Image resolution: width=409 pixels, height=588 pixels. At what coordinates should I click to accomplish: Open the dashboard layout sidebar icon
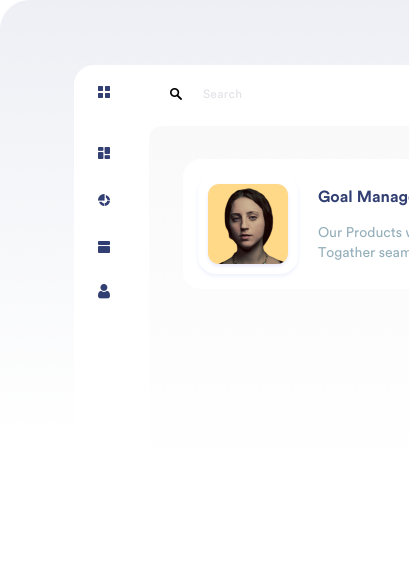point(104,153)
